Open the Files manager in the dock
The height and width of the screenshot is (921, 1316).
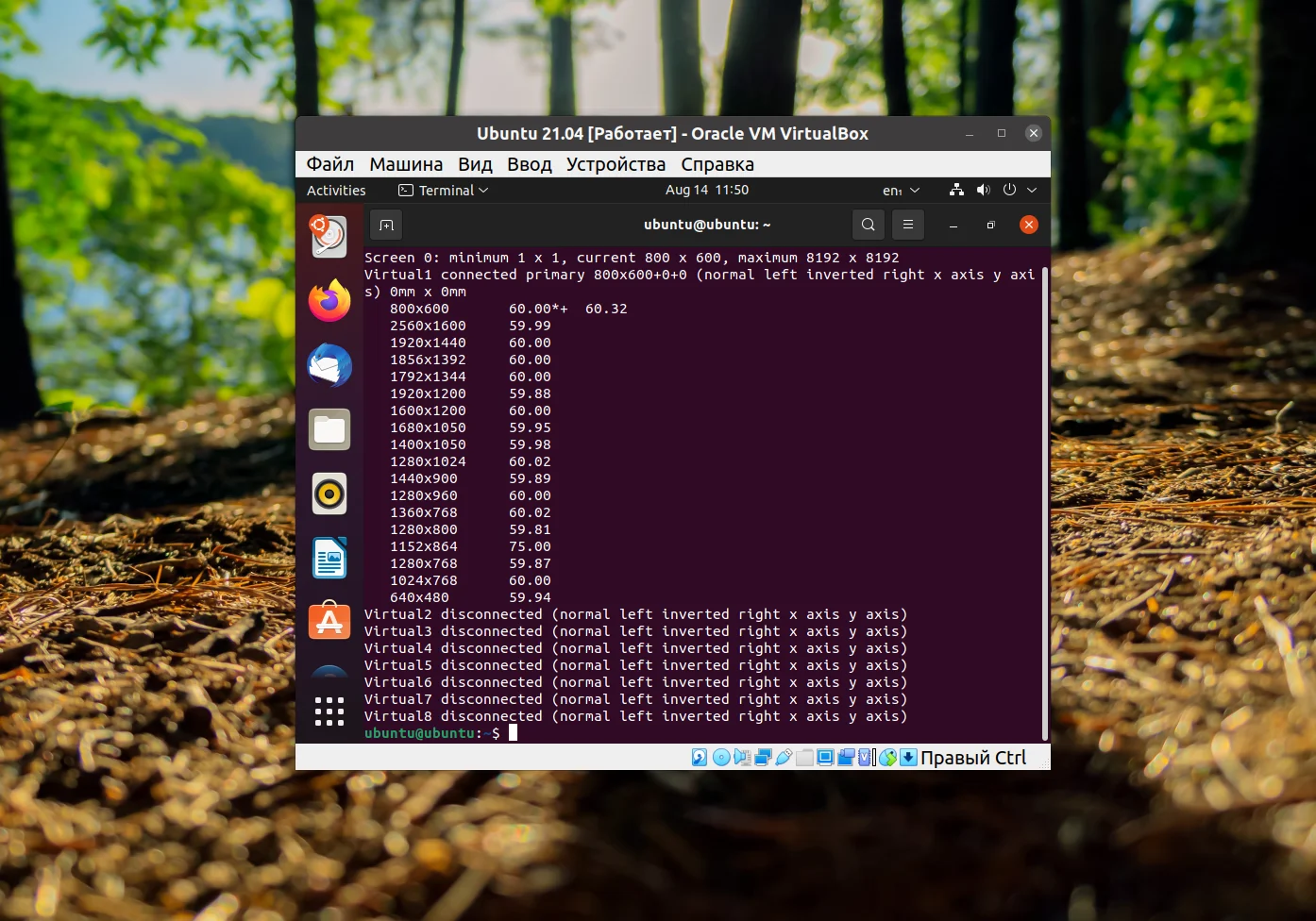coord(329,429)
